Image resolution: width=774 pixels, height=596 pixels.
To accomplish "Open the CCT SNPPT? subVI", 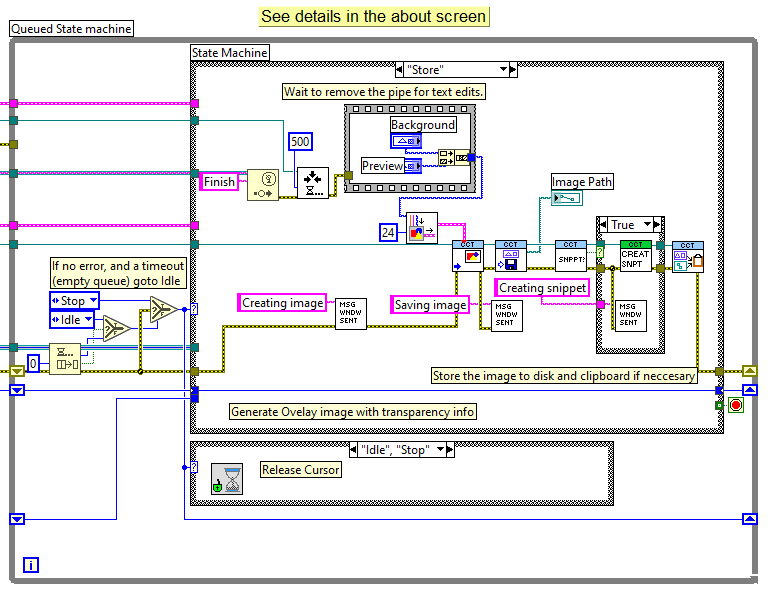I will (571, 256).
